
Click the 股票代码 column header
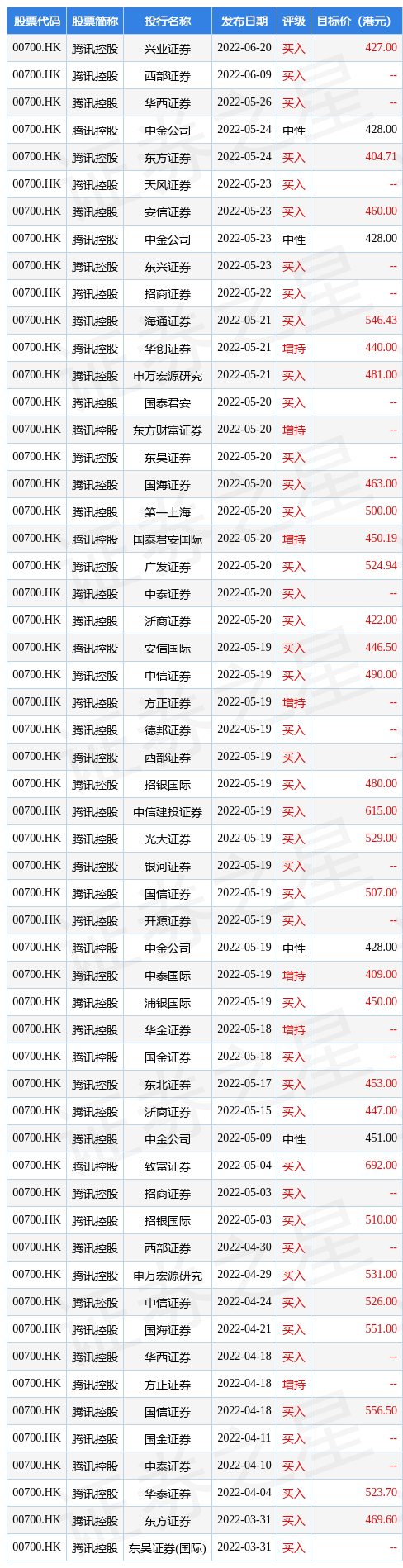coord(36,21)
